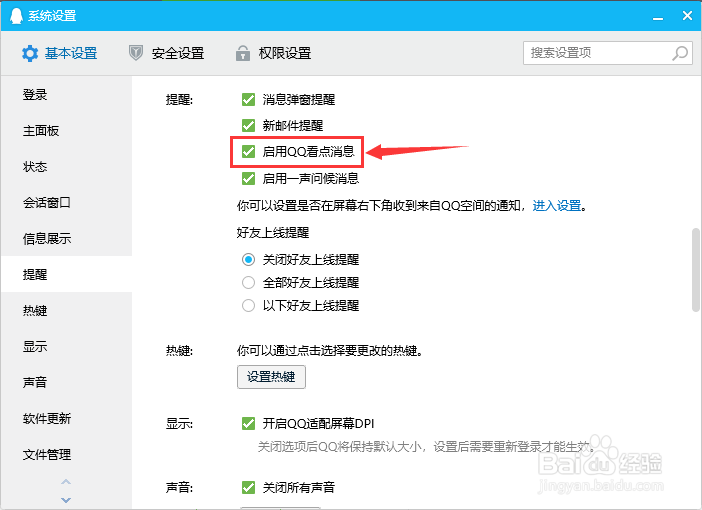Uncheck 新邮件提醒 checkbox
The height and width of the screenshot is (510, 702).
tap(248, 125)
